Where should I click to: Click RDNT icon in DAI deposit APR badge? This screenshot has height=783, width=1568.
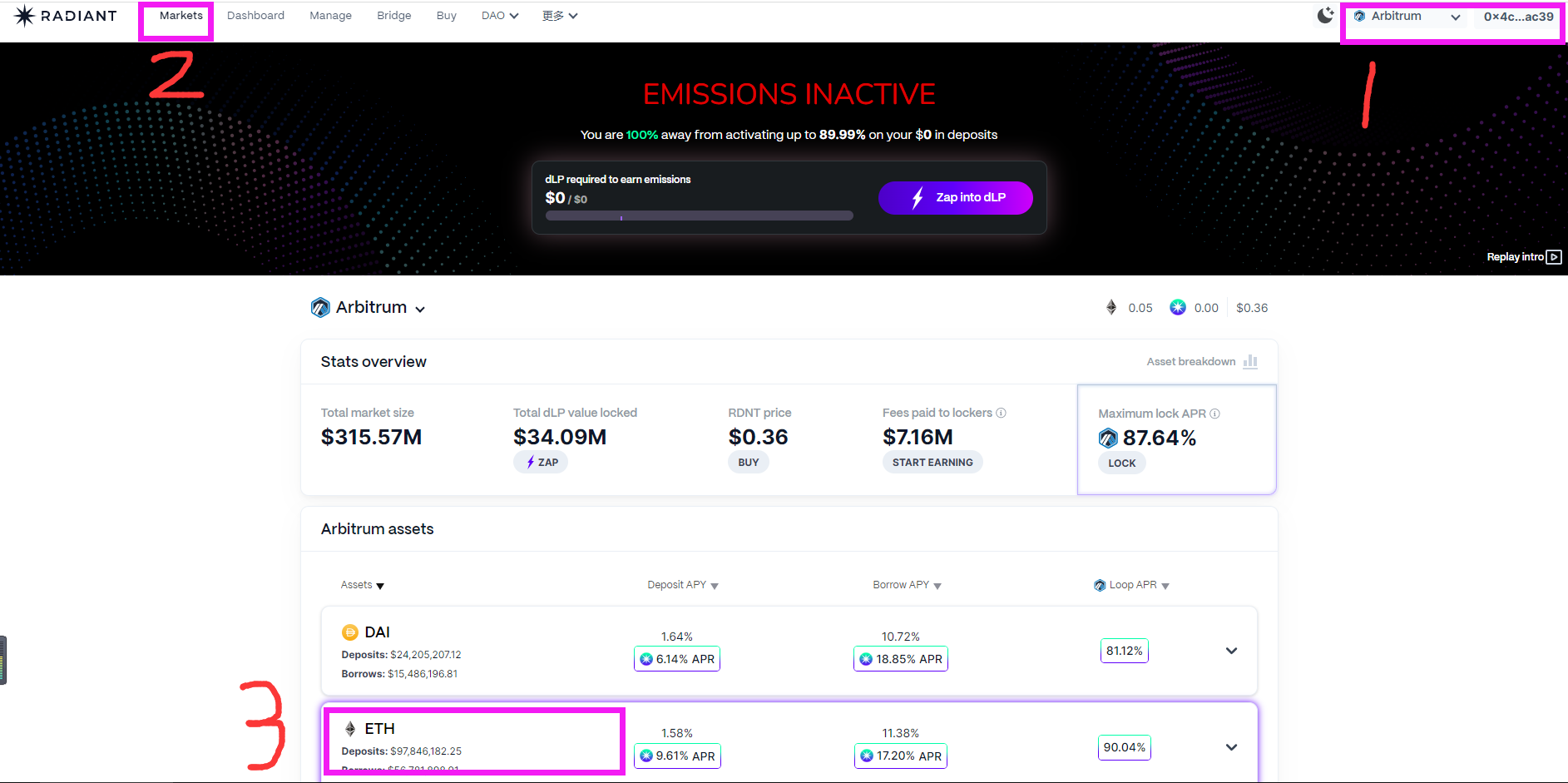(646, 659)
